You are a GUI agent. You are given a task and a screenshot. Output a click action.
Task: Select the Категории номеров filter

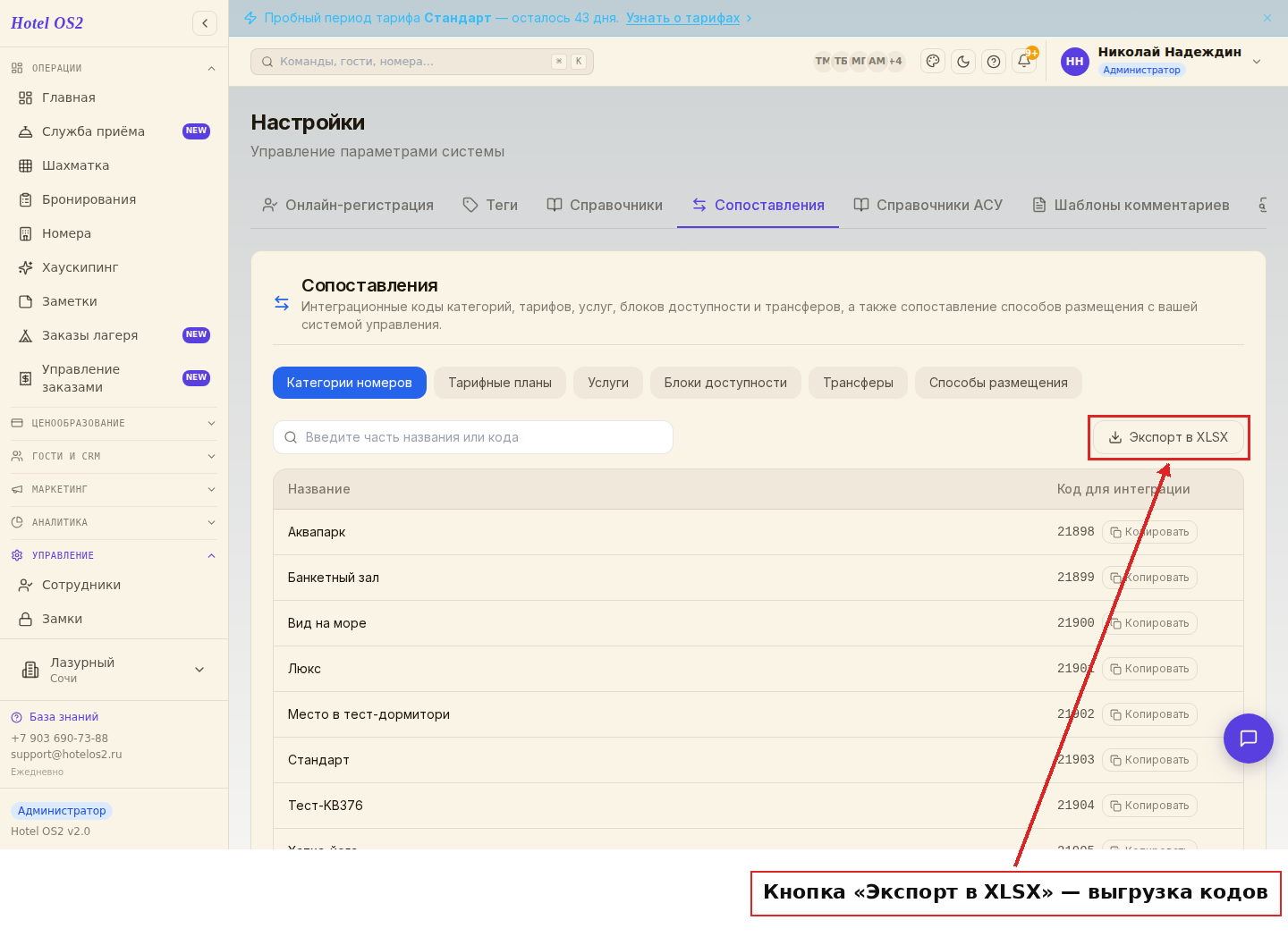pyautogui.click(x=350, y=383)
